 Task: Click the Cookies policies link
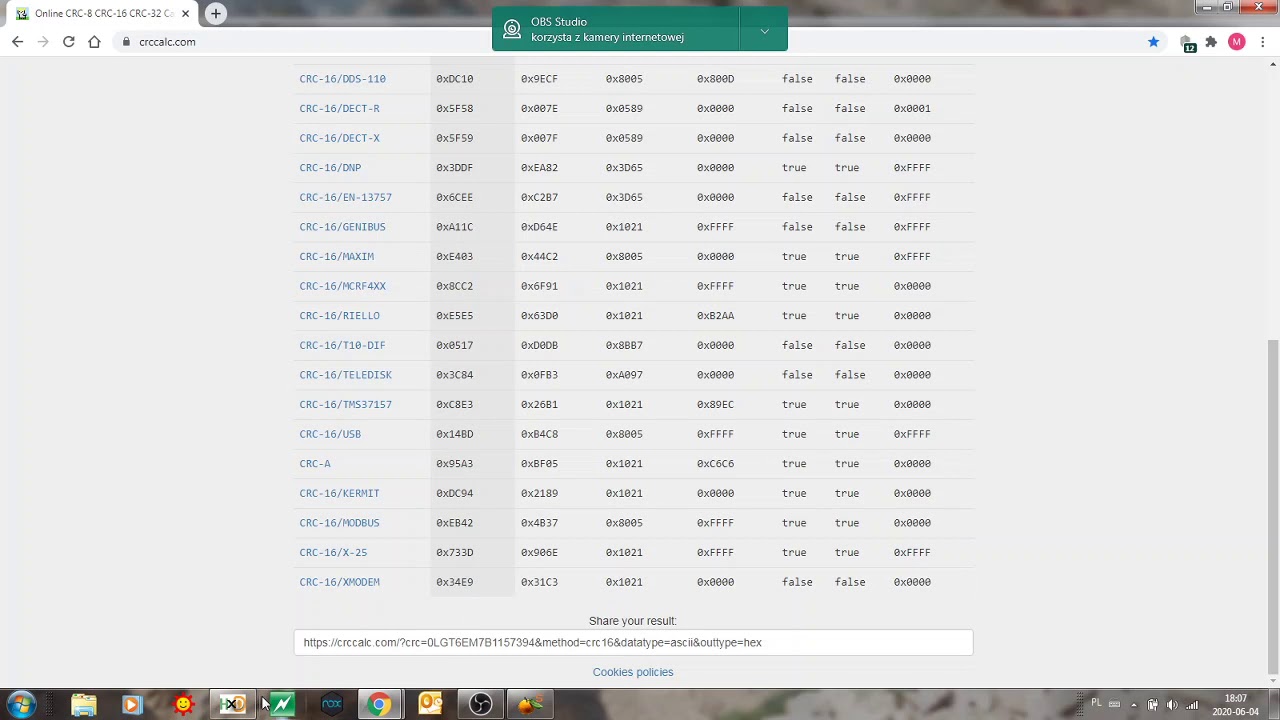pos(633,672)
